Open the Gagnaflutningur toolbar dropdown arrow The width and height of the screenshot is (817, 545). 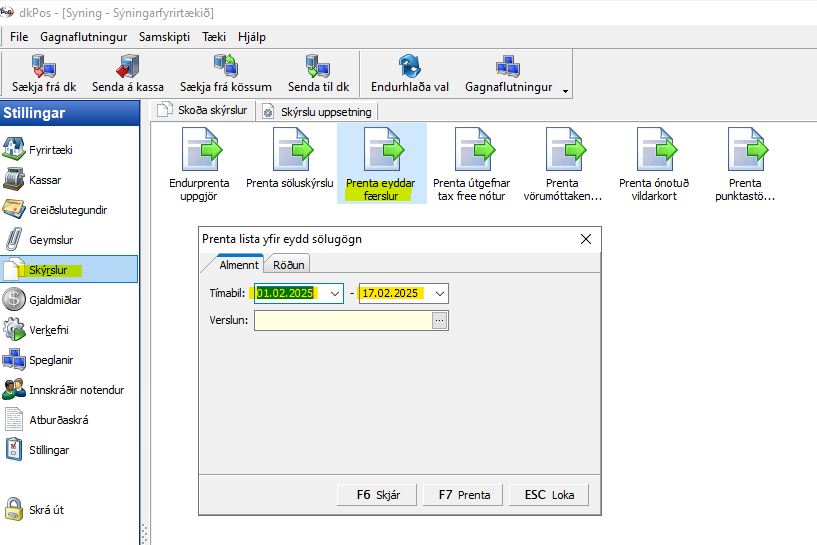tap(565, 90)
